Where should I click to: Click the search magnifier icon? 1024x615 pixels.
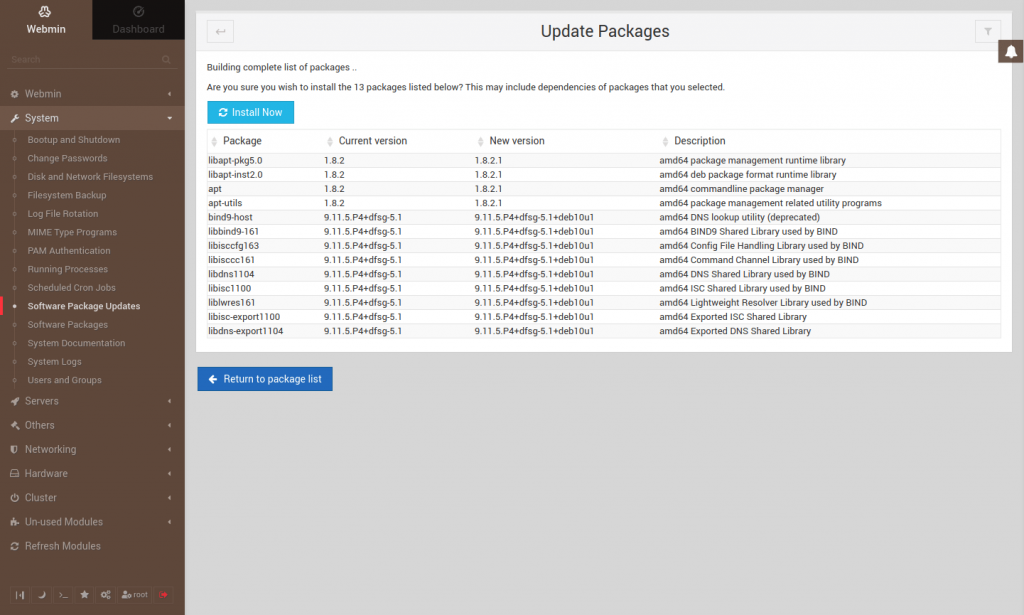[166, 60]
